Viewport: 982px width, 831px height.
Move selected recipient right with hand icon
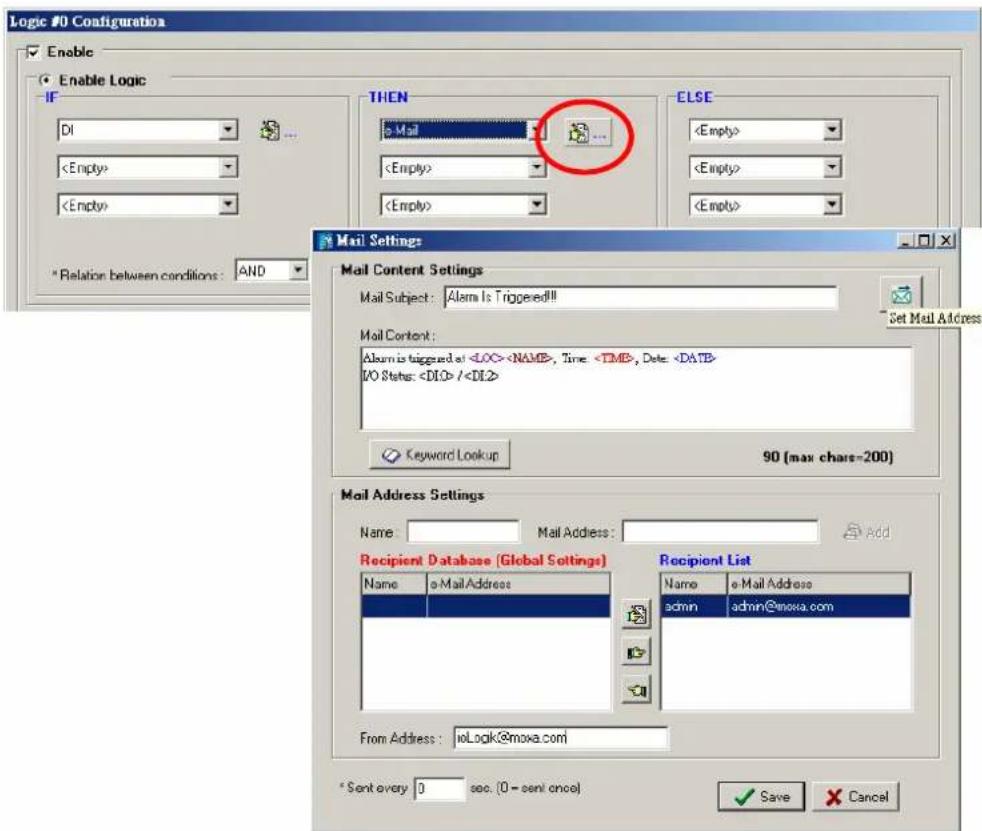point(636,653)
